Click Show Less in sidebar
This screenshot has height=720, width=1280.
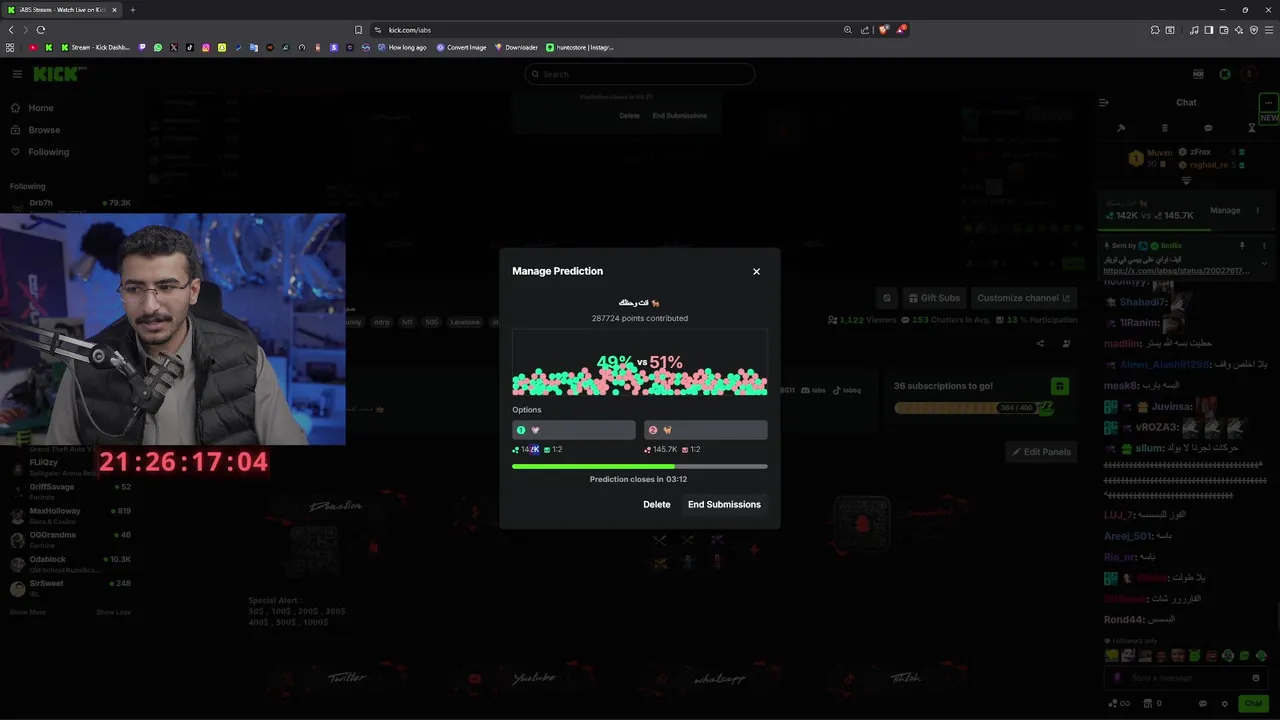coord(113,612)
